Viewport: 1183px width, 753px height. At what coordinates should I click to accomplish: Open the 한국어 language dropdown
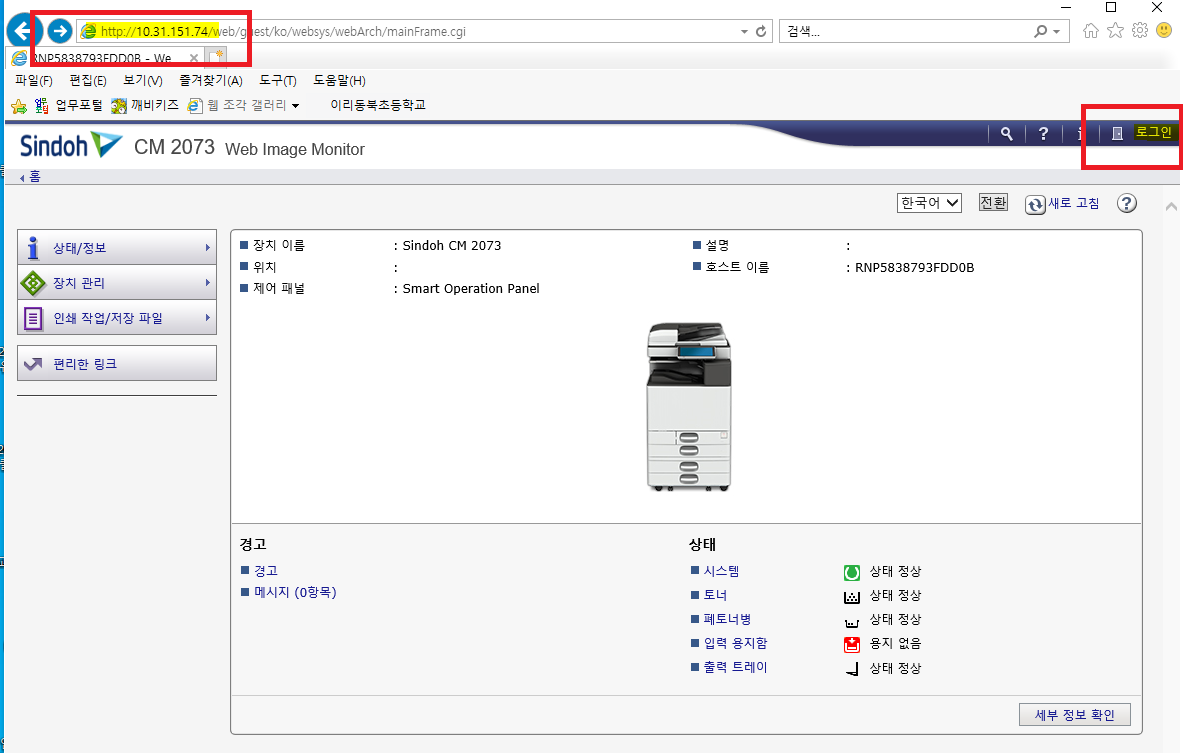coord(930,203)
